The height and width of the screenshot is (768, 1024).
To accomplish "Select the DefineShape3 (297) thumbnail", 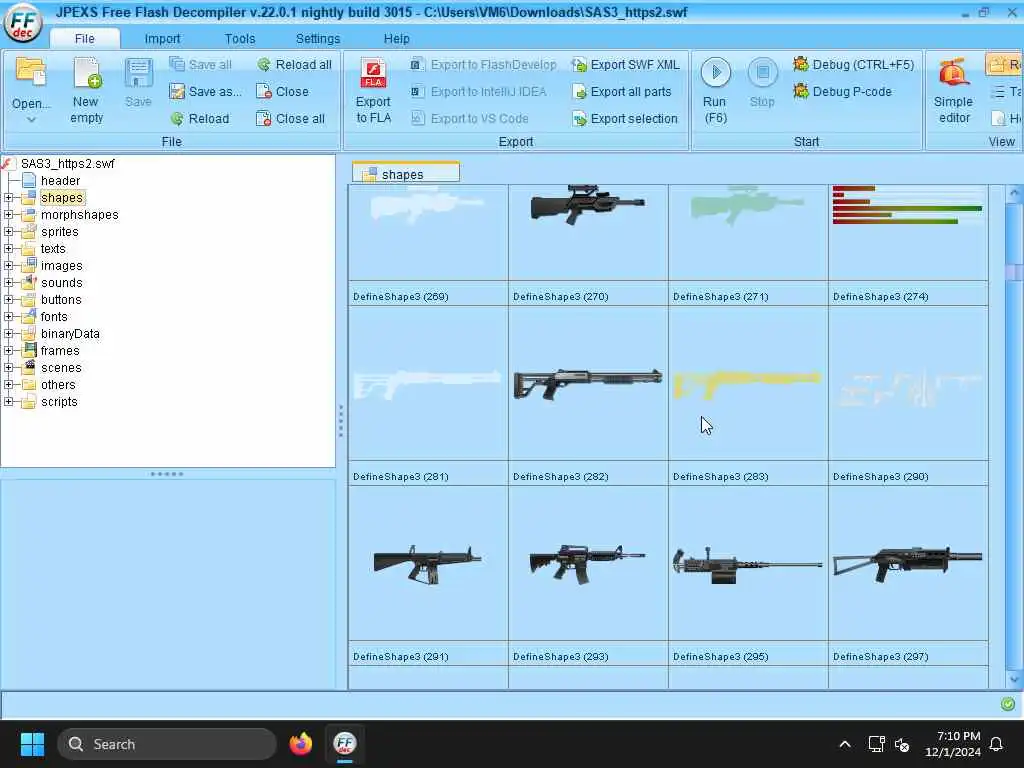I will click(908, 563).
